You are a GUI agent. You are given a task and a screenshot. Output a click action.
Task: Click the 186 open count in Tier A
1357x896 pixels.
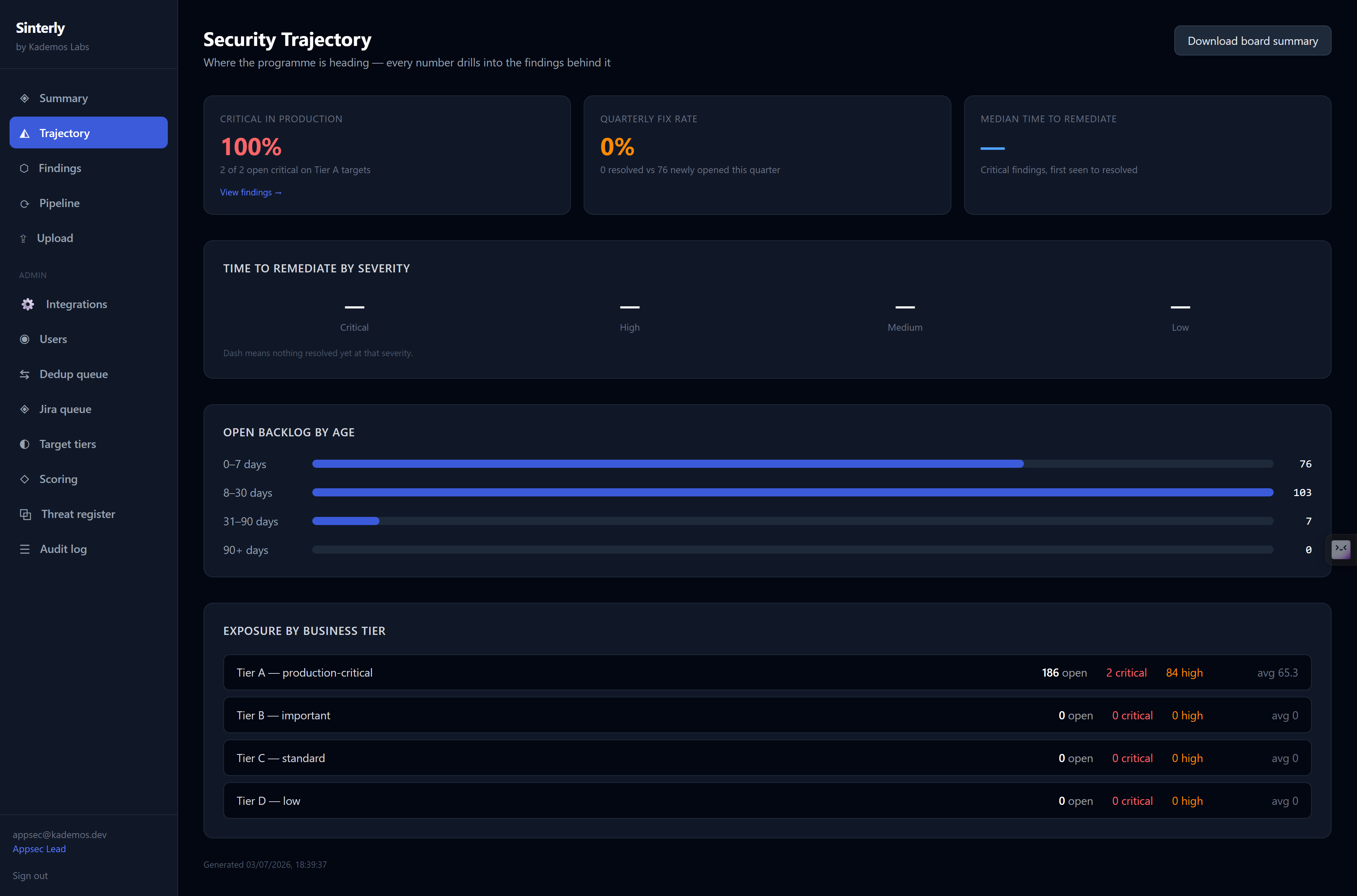[x=1064, y=673]
